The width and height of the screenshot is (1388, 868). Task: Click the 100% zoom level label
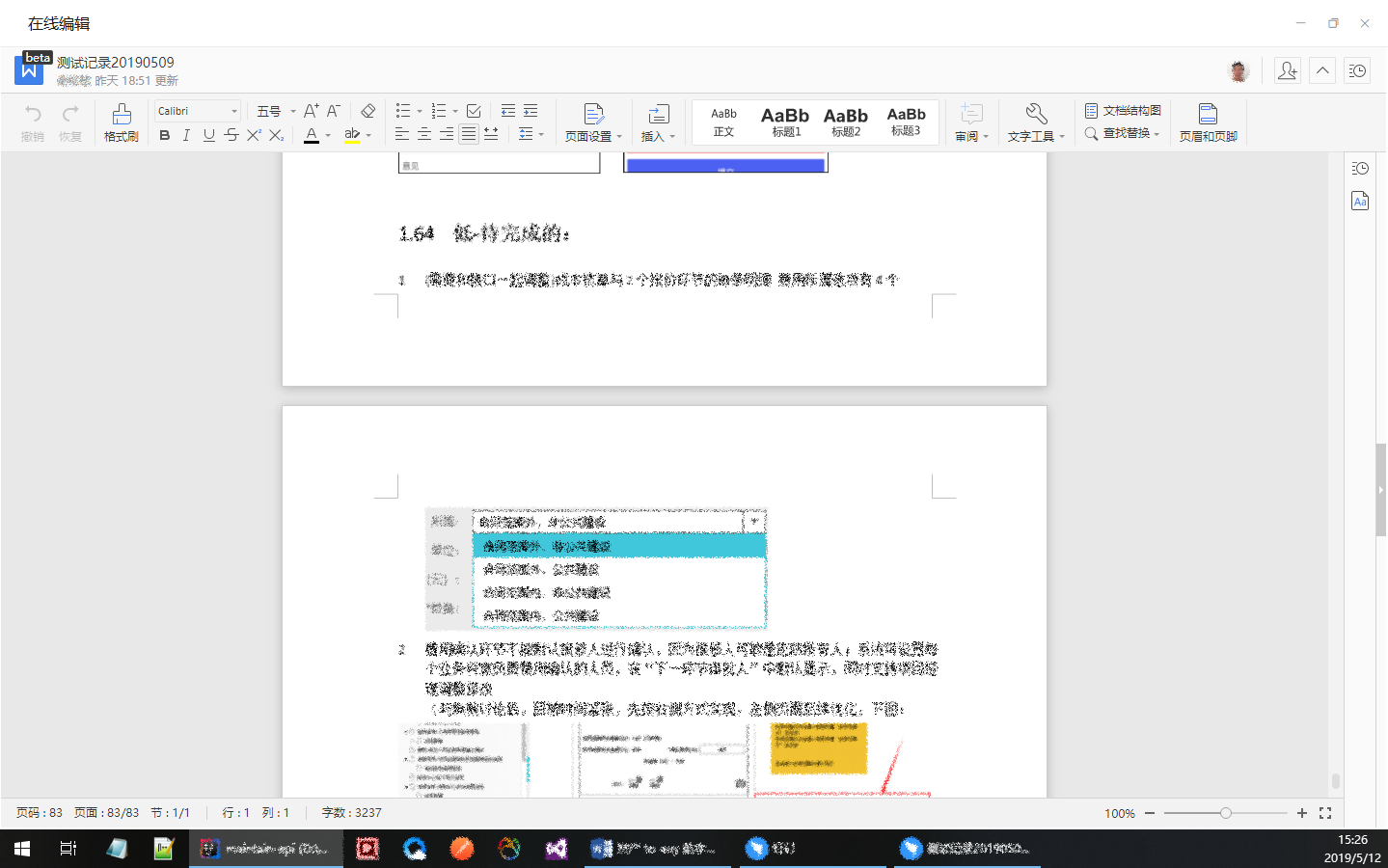(1120, 813)
